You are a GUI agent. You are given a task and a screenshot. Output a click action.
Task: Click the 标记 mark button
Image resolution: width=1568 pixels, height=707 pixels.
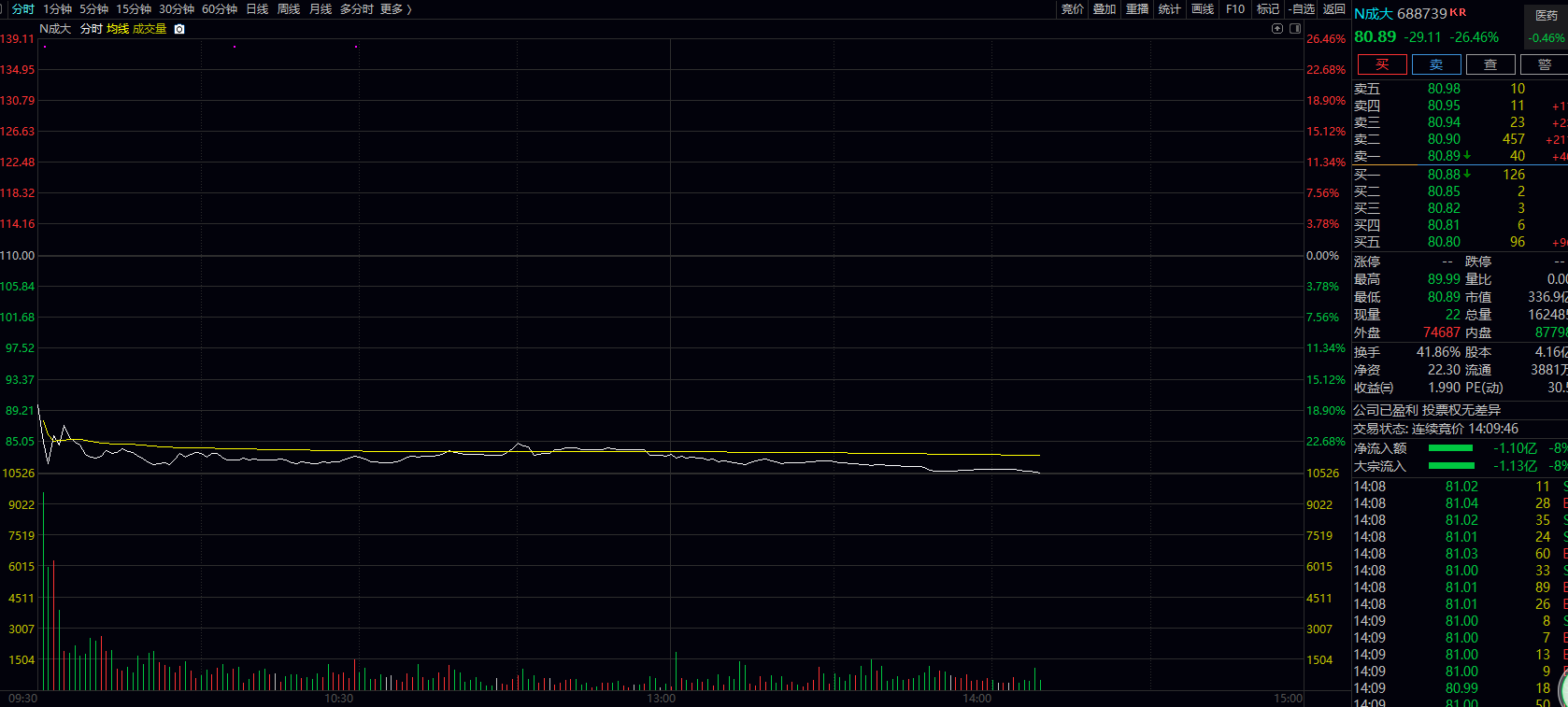[x=1268, y=8]
